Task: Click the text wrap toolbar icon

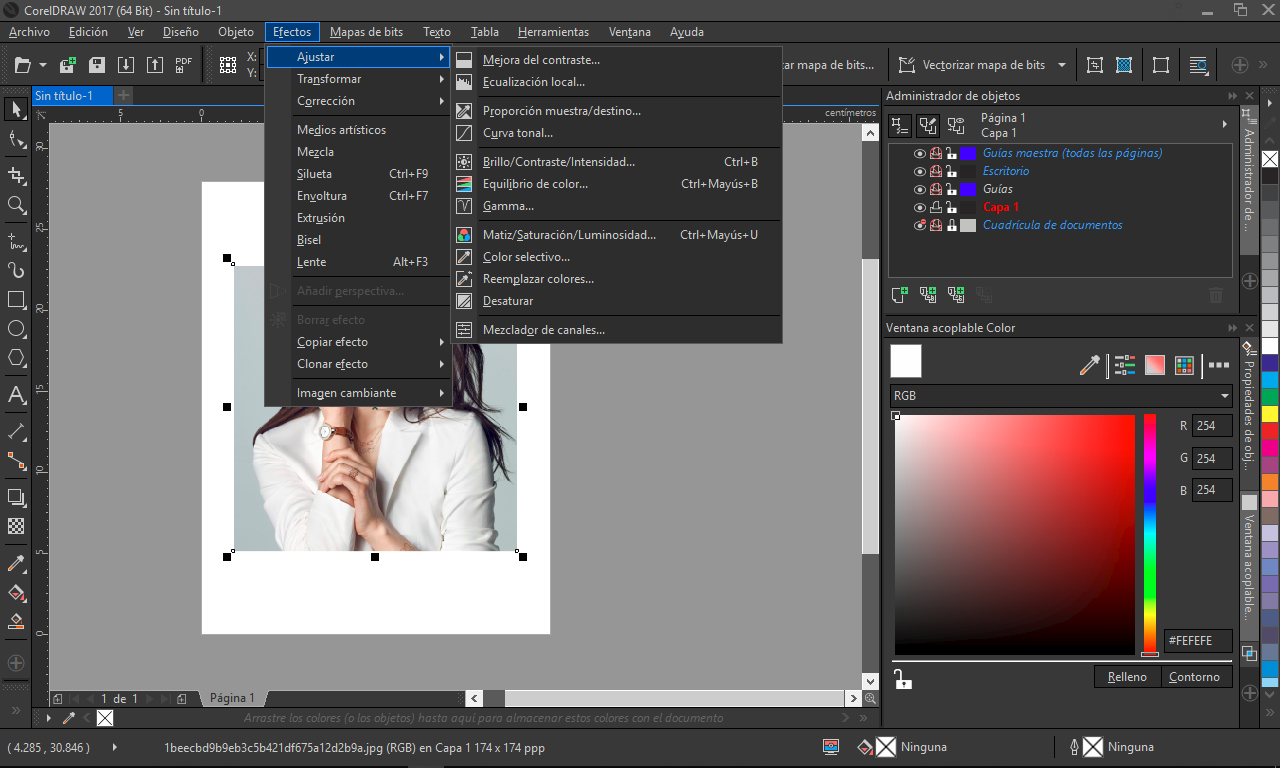Action: coord(1197,65)
